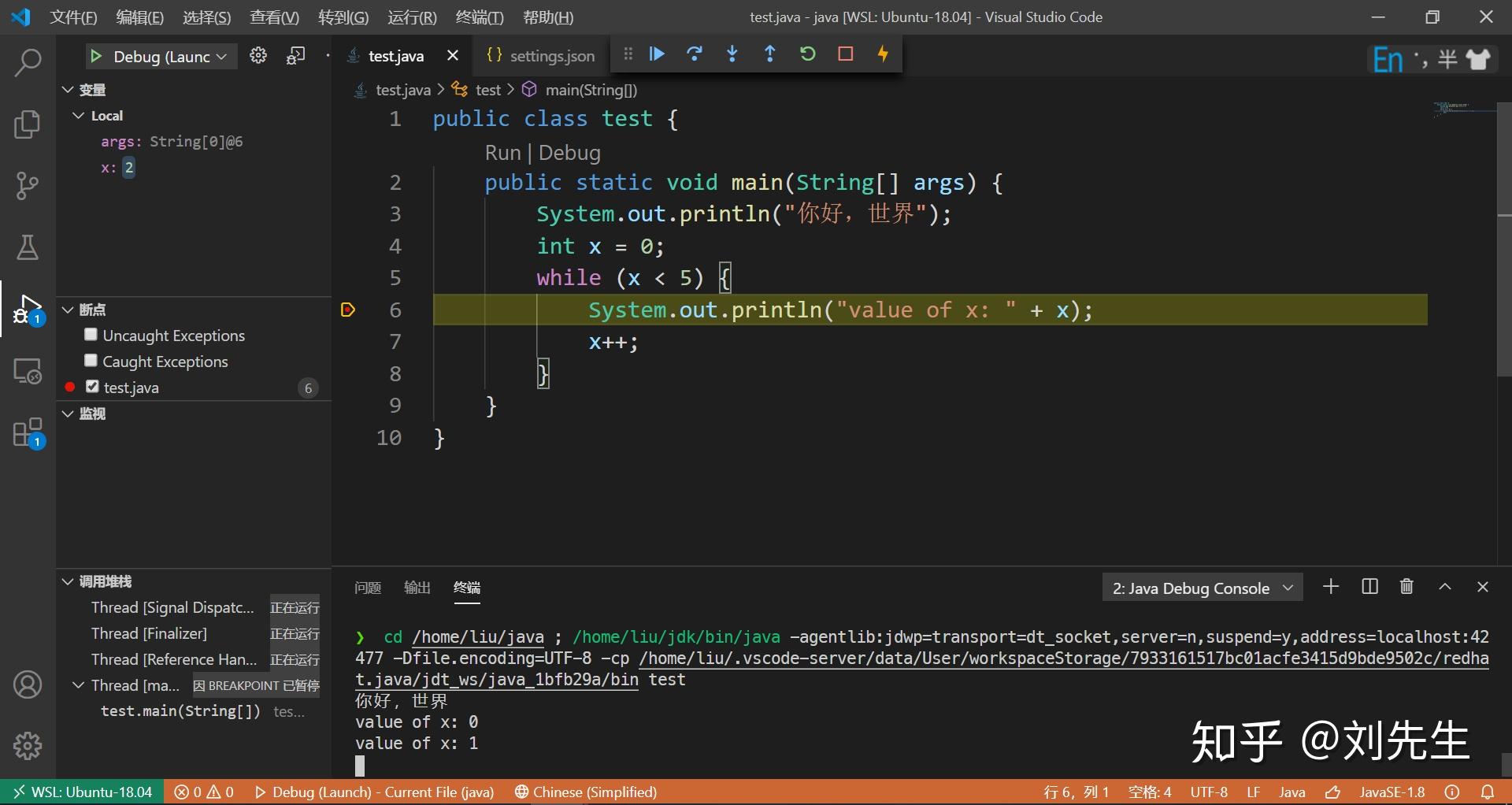This screenshot has height=805, width=1512.
Task: Click the Run CodeLens above main
Action: coord(503,152)
